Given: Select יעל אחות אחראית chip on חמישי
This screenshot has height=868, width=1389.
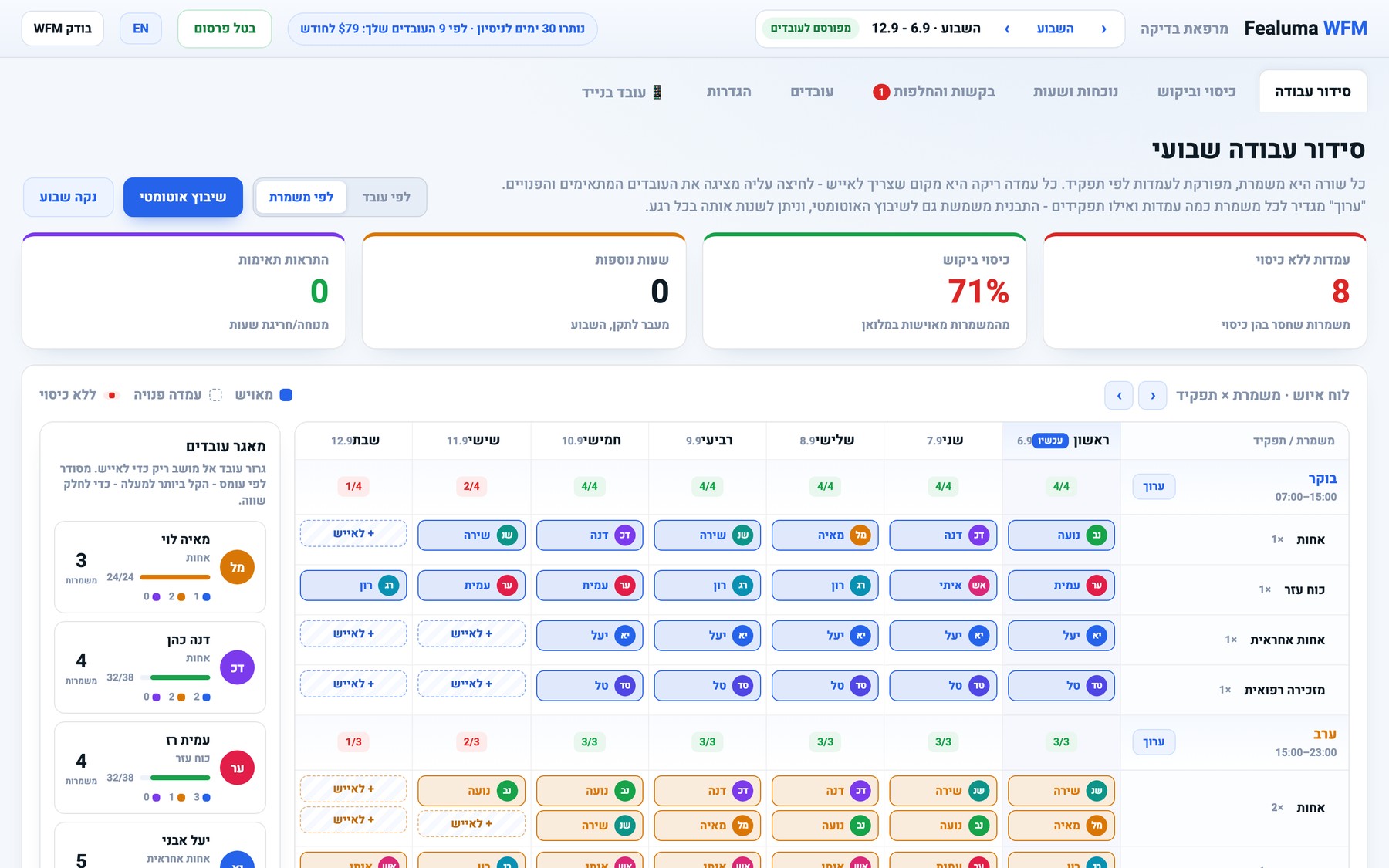Looking at the screenshot, I should (590, 636).
